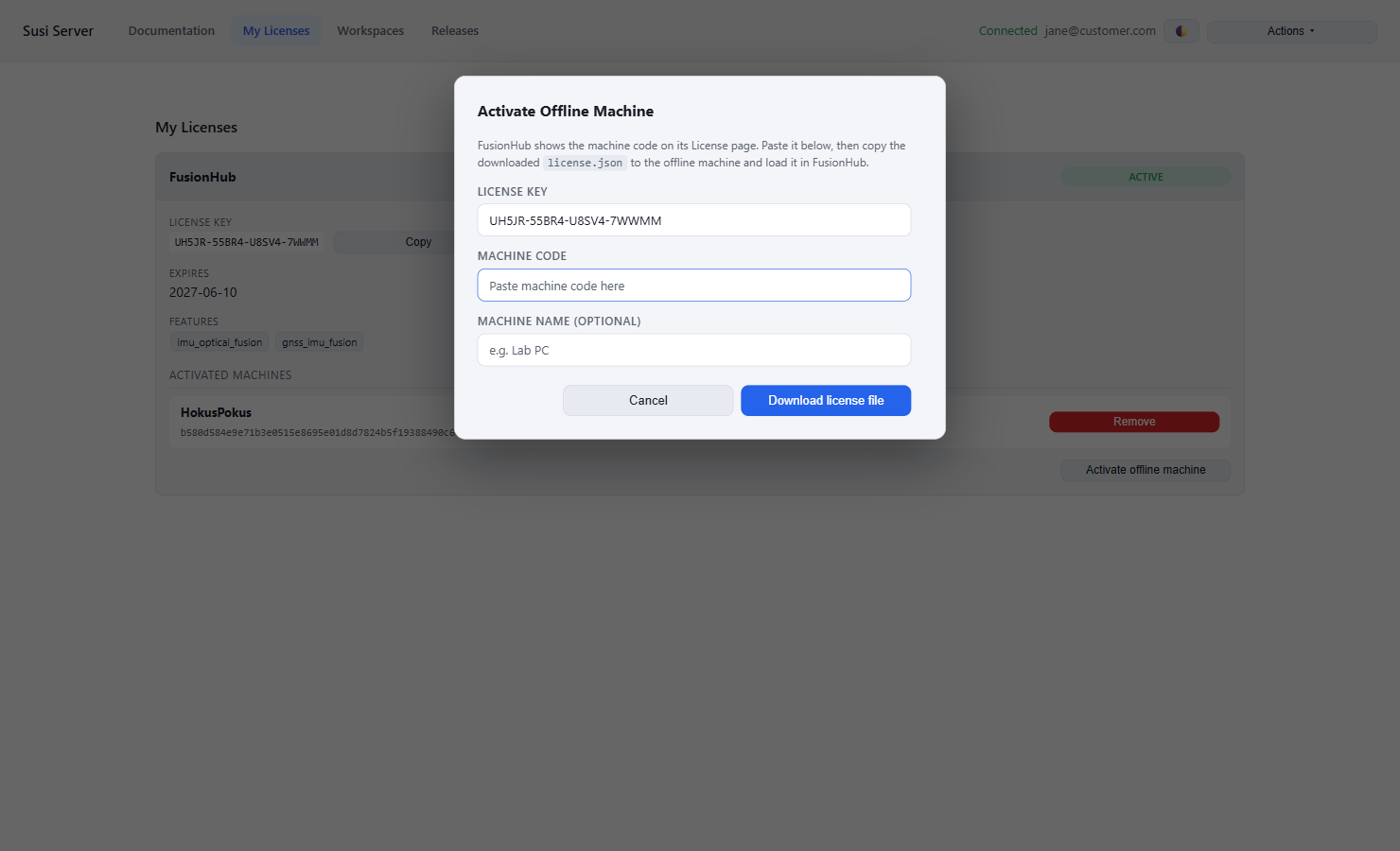Click the Machine Name optional field

point(694,350)
